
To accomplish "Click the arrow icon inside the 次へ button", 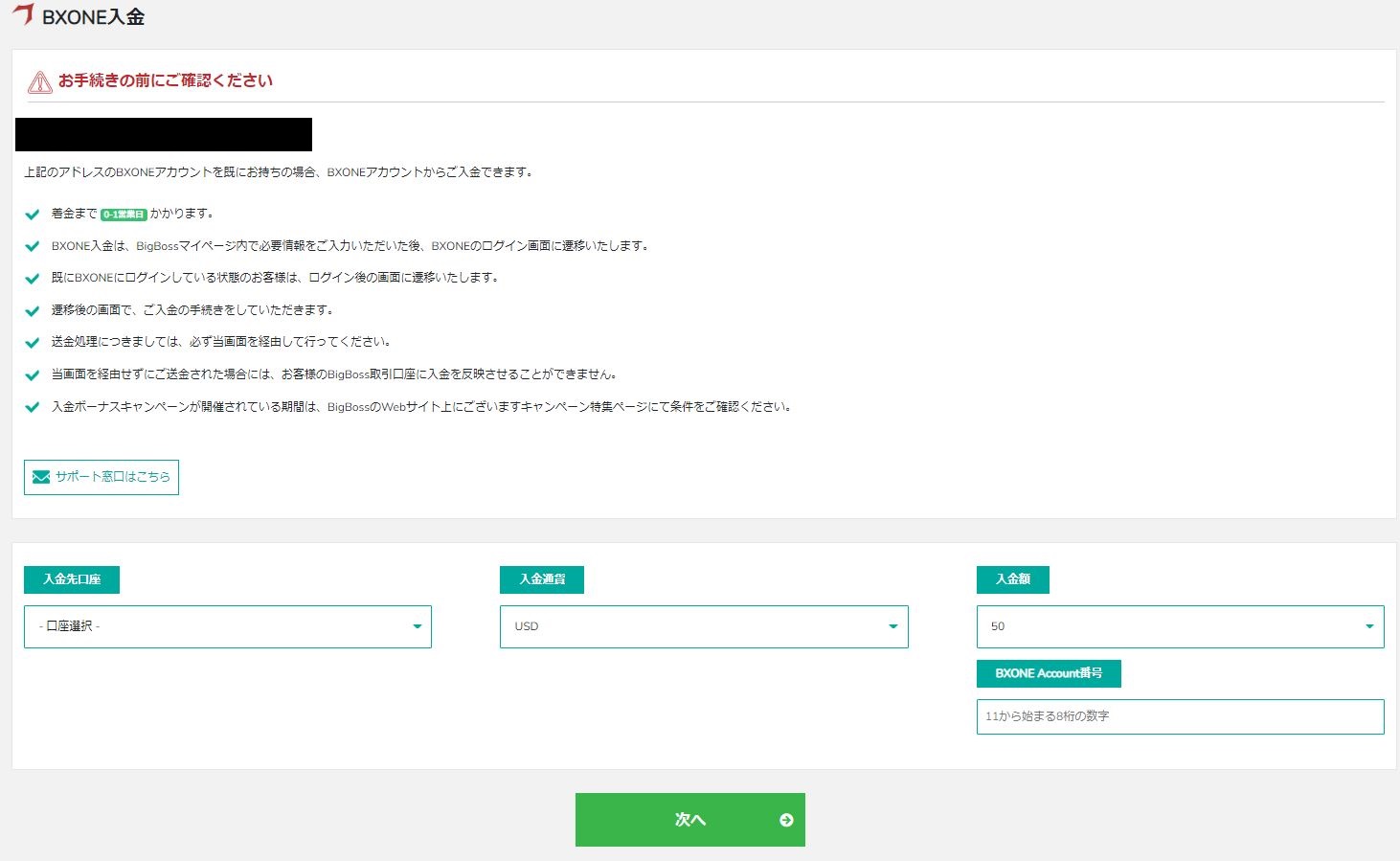I will click(786, 820).
